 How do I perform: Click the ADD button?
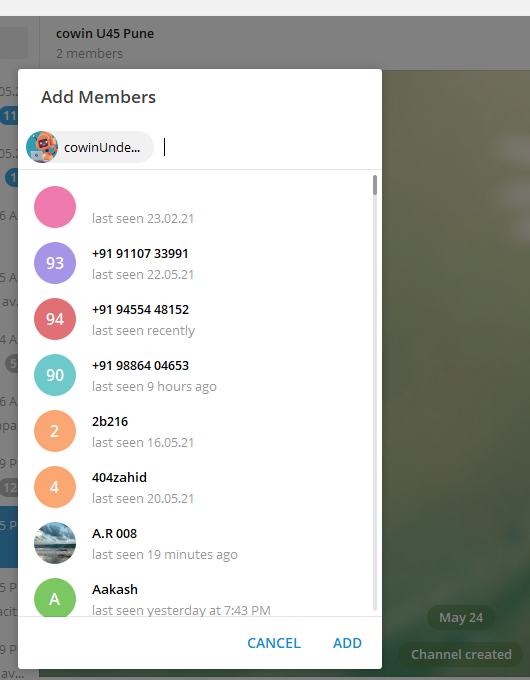coord(347,643)
